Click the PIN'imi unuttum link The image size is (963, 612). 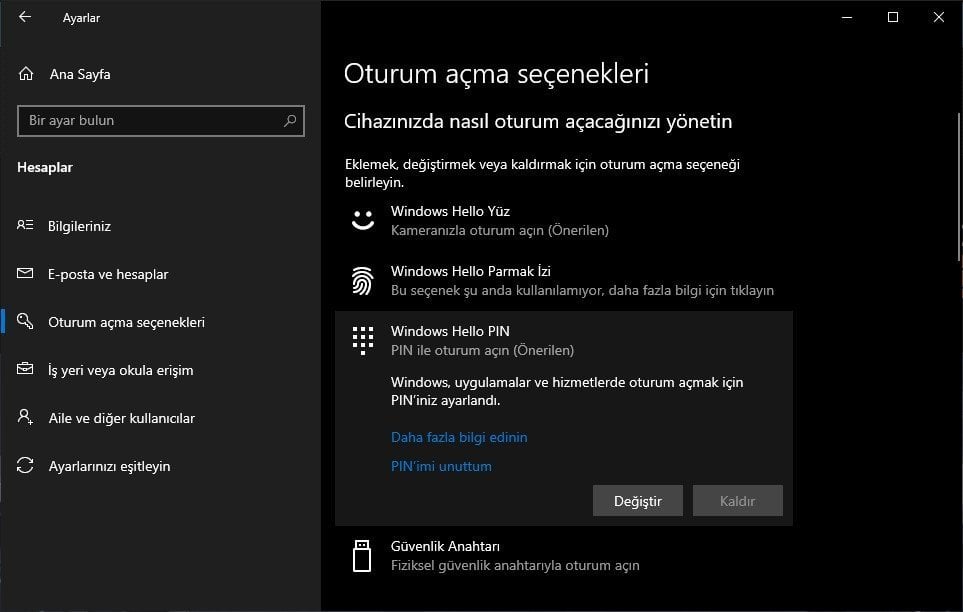point(441,466)
